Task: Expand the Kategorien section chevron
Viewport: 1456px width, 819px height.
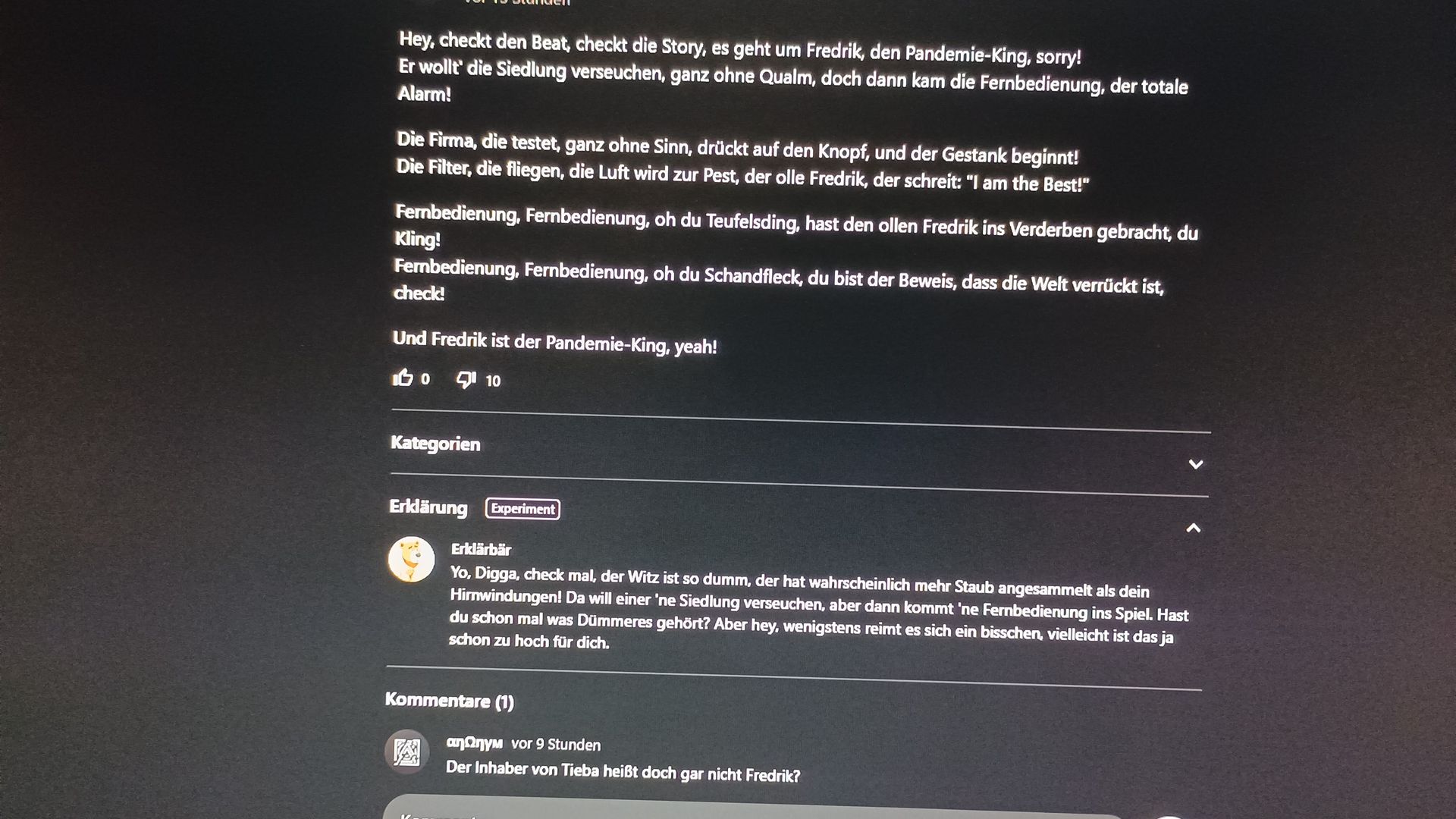Action: pos(1196,464)
